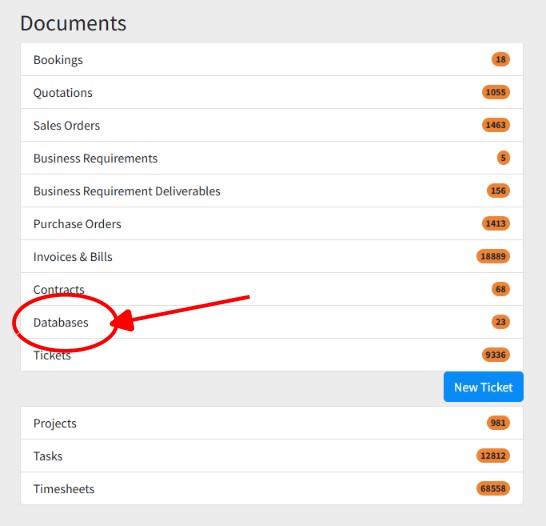The height and width of the screenshot is (526, 546).
Task: Click the New Ticket button
Action: [x=483, y=387]
